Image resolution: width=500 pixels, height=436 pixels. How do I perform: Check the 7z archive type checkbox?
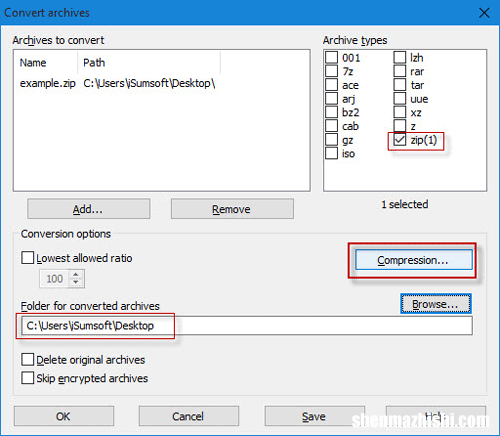[x=331, y=71]
